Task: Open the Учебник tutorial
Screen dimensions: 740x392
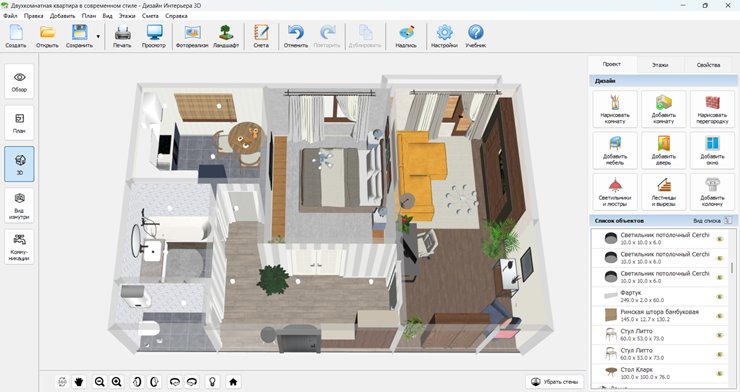Action: pyautogui.click(x=476, y=36)
